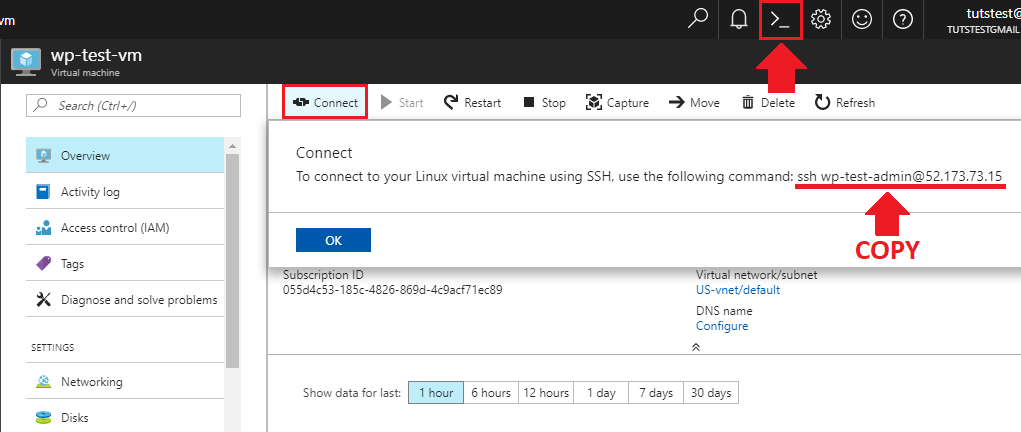Click the disabled Start button
Screen dimensions: 1021x432
coord(402,102)
